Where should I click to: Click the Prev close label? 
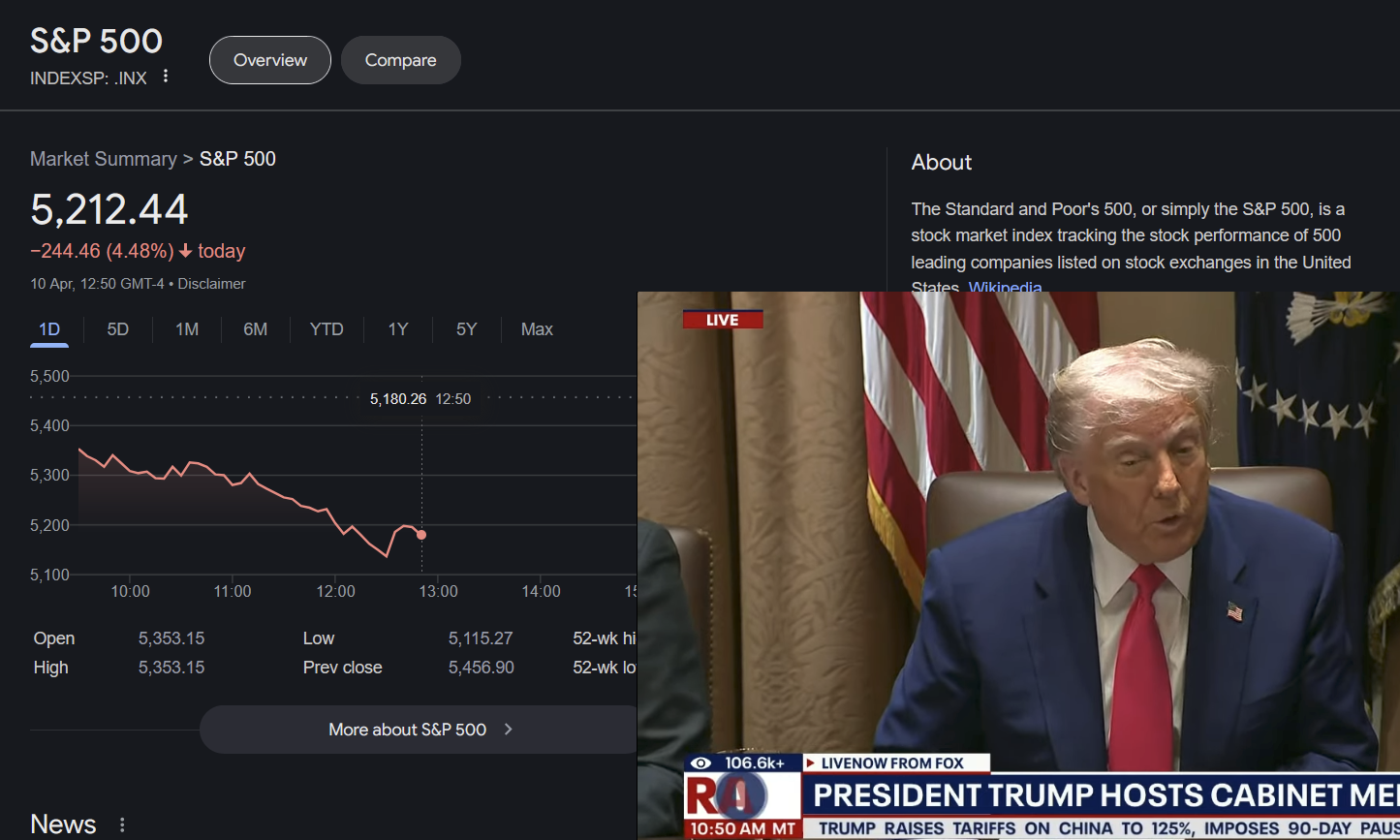[342, 668]
